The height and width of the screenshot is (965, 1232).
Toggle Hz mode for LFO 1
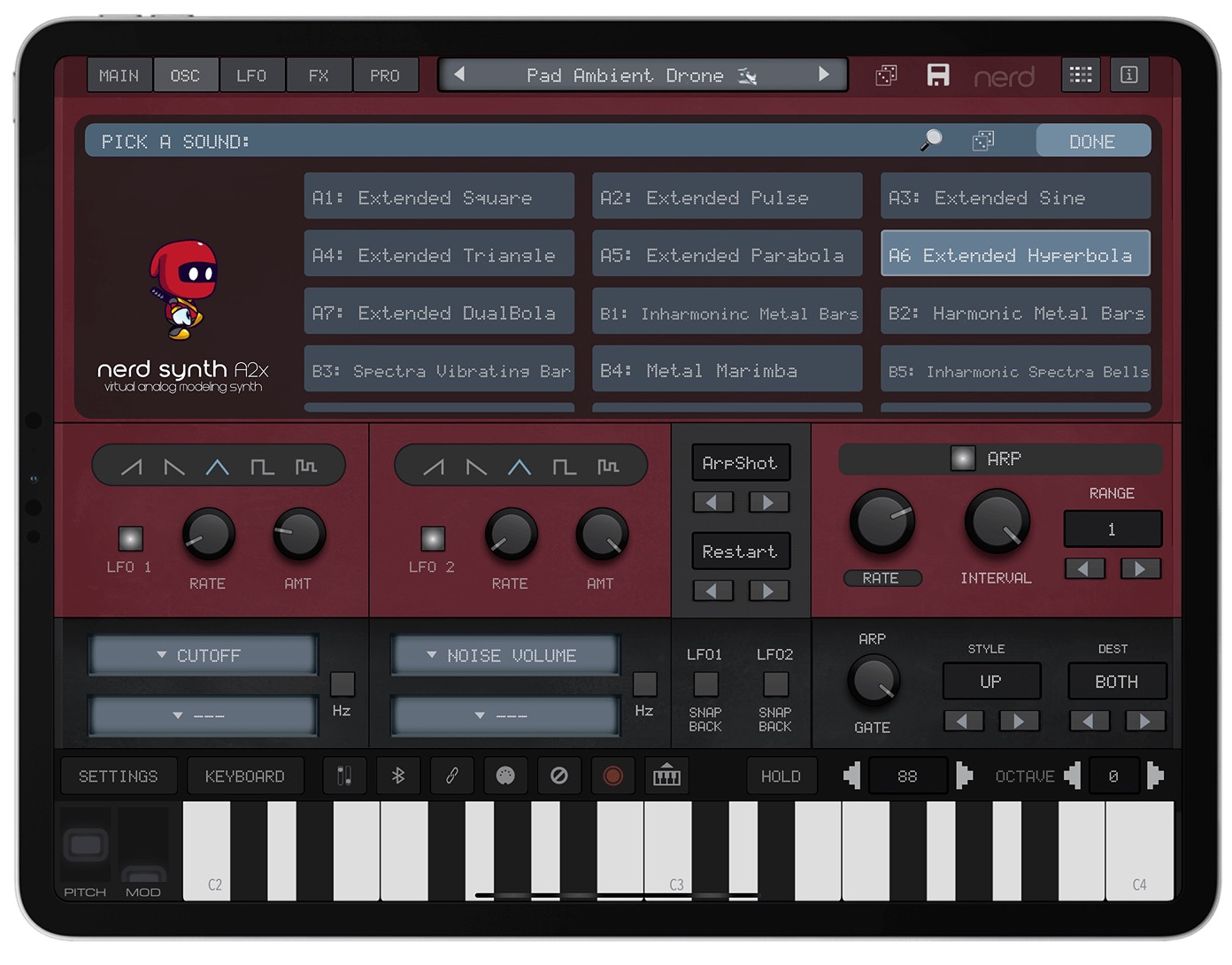[343, 683]
